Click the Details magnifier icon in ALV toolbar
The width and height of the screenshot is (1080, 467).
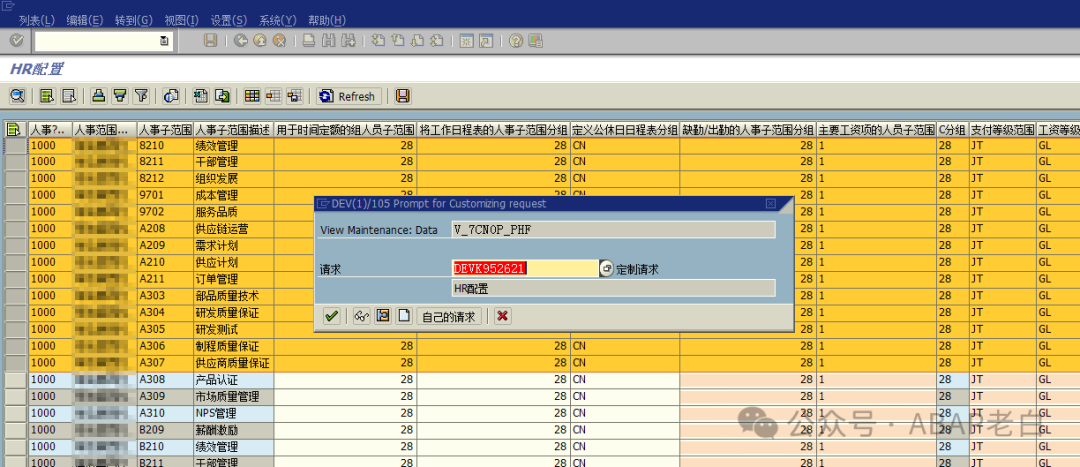click(x=17, y=96)
